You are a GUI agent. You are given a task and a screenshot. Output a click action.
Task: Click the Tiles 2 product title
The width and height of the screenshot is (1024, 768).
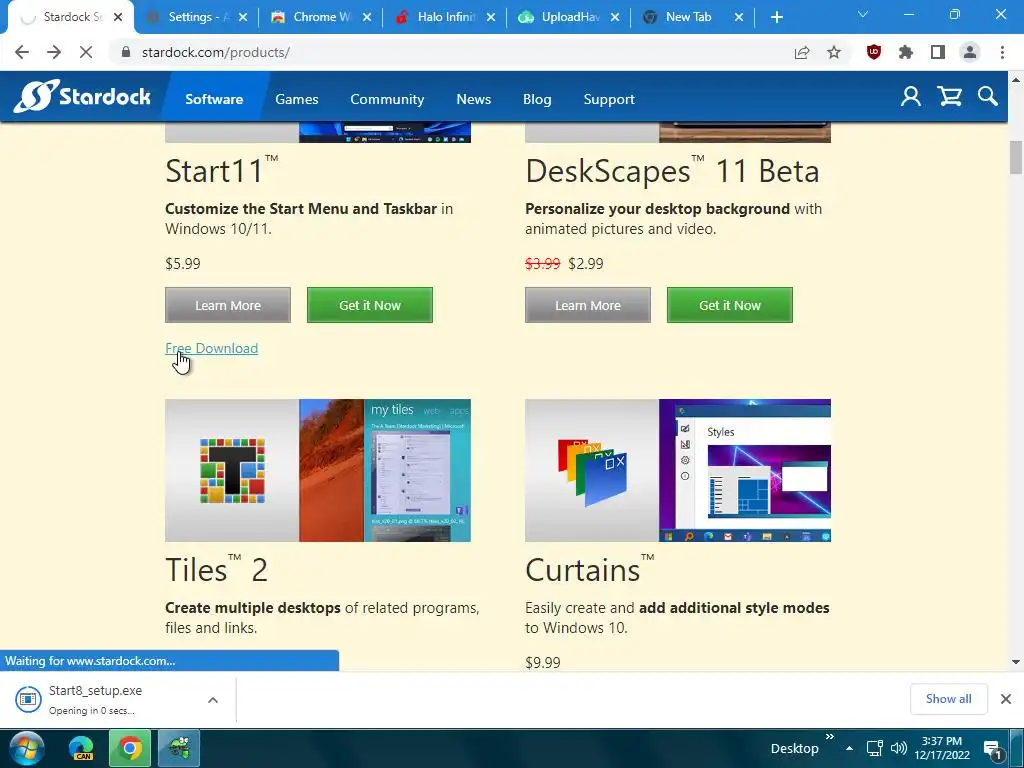tap(216, 570)
